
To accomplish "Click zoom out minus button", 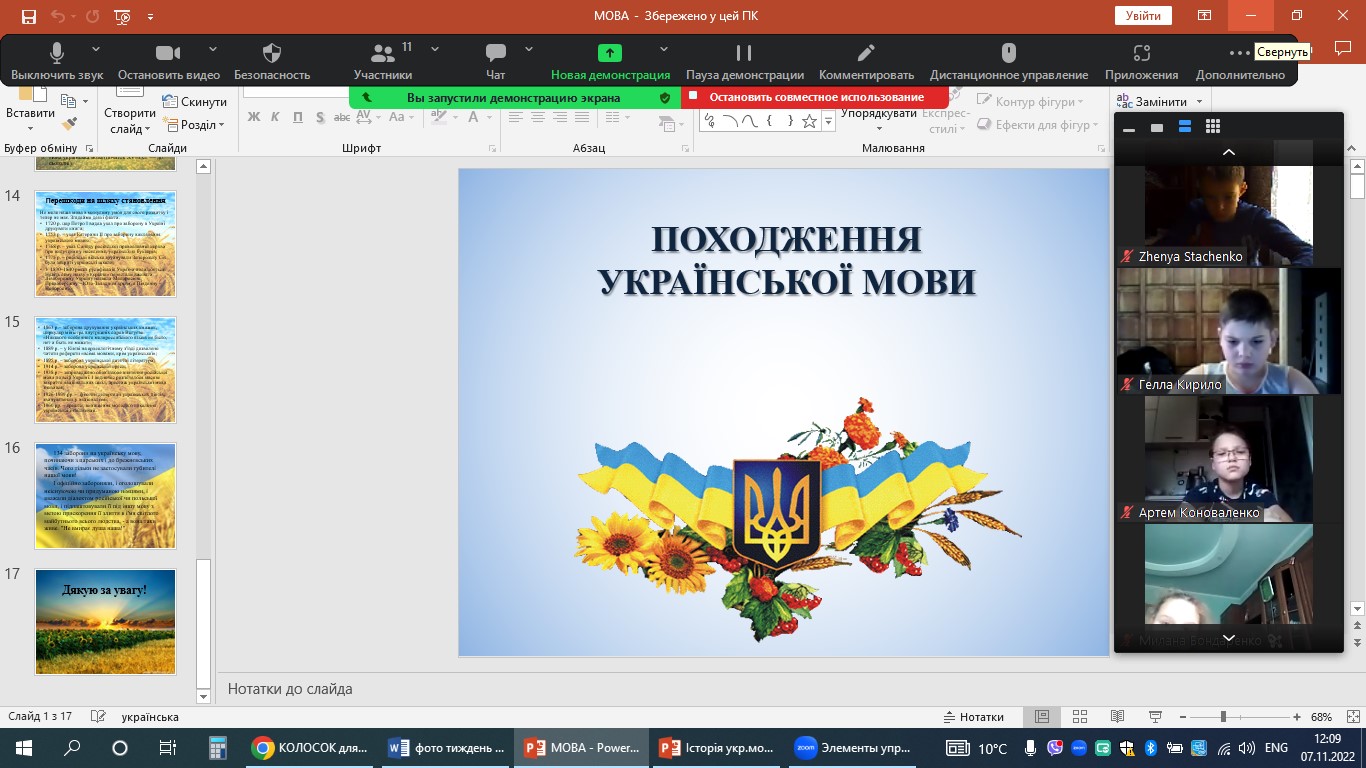I will click(x=1181, y=717).
